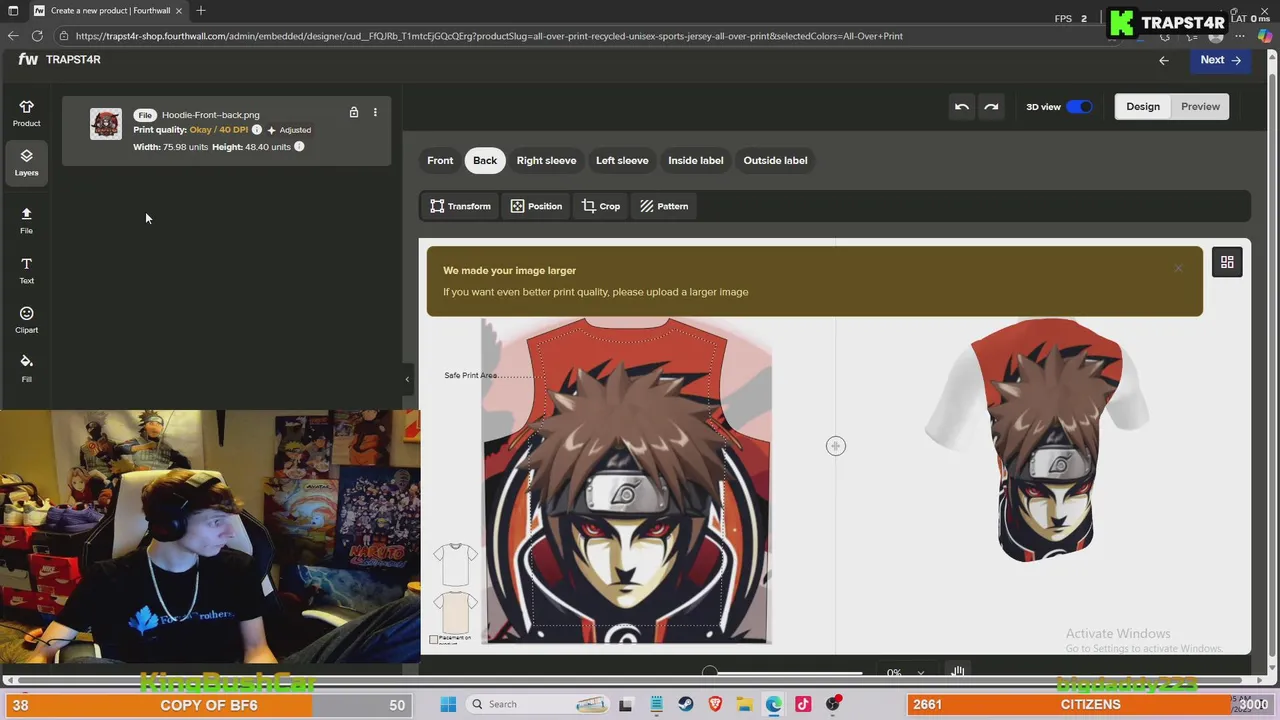The height and width of the screenshot is (720, 1280).
Task: Close the 'Create a new product' tab
Action: (x=181, y=11)
